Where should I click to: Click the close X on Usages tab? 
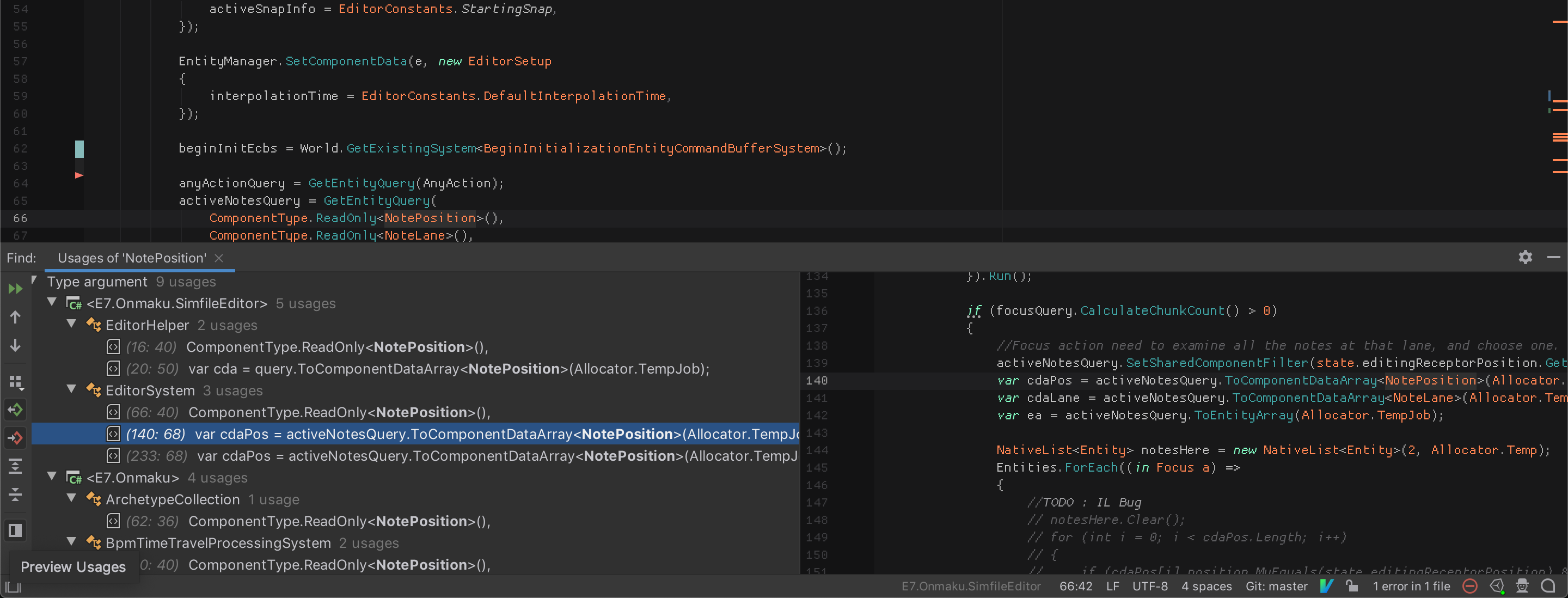coord(219,258)
